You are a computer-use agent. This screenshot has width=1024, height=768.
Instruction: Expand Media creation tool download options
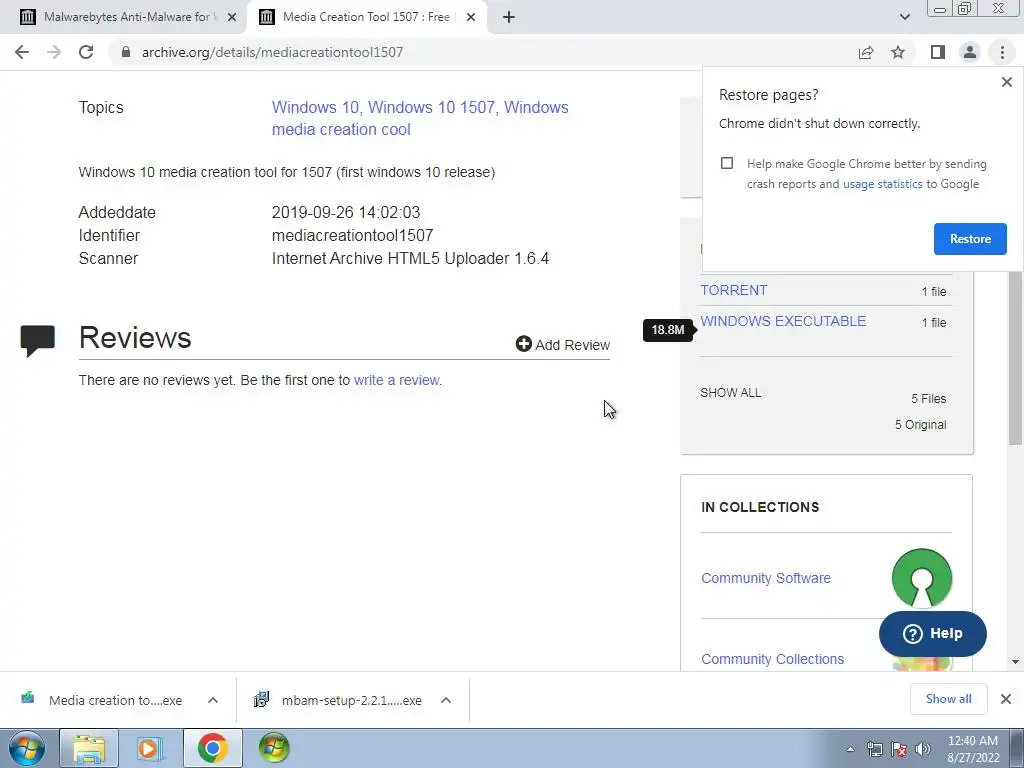[x=213, y=700]
